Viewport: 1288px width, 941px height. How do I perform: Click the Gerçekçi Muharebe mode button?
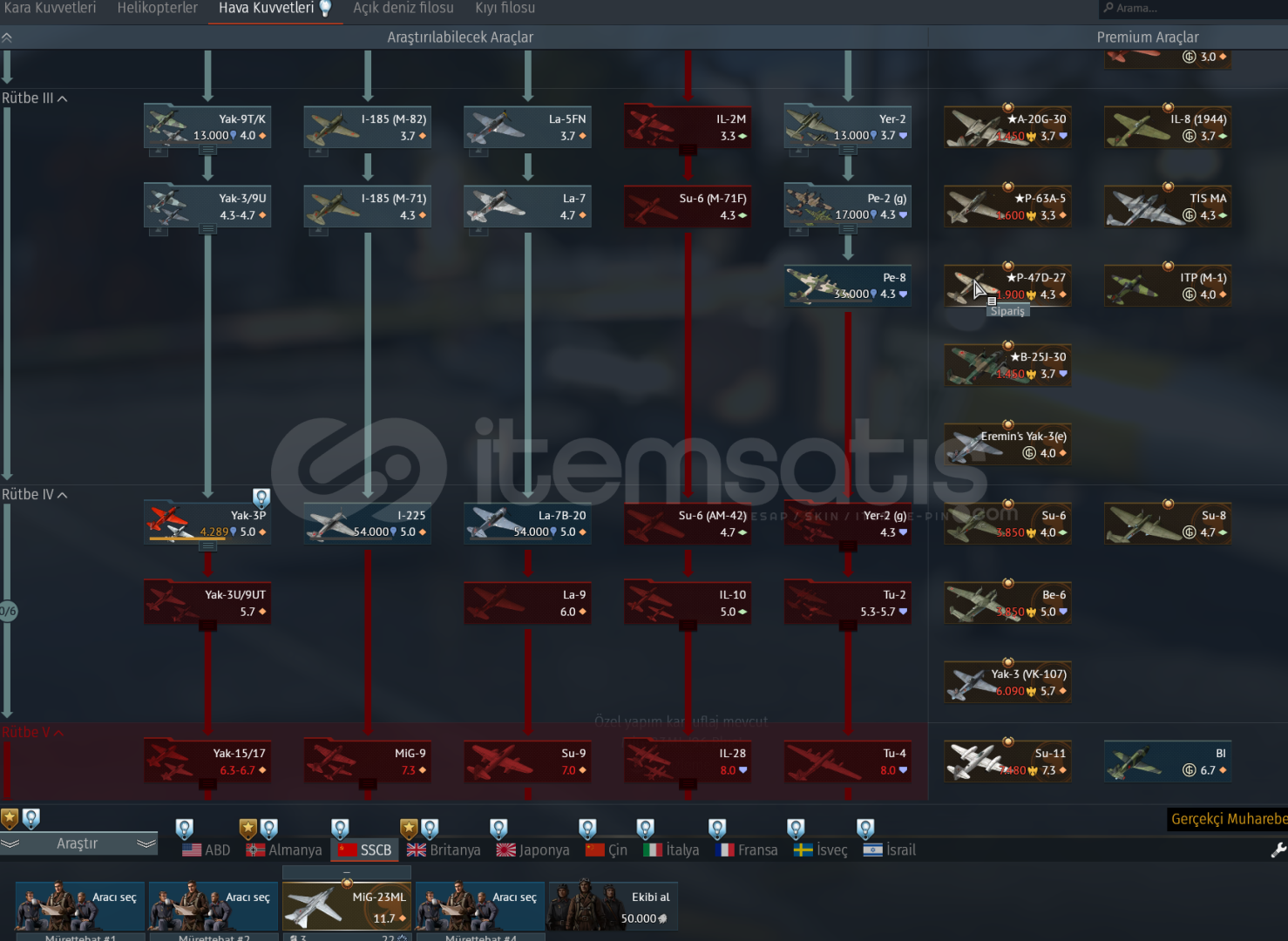point(1229,819)
